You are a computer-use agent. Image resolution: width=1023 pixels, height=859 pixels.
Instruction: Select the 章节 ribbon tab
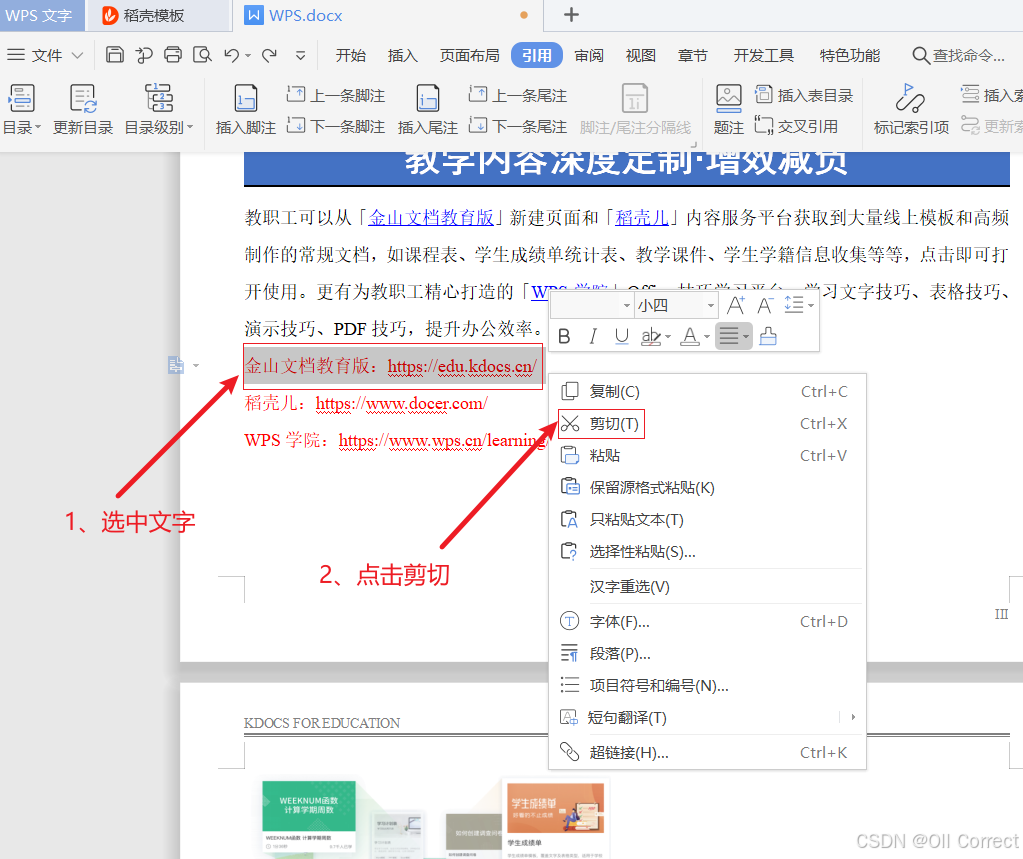(692, 55)
